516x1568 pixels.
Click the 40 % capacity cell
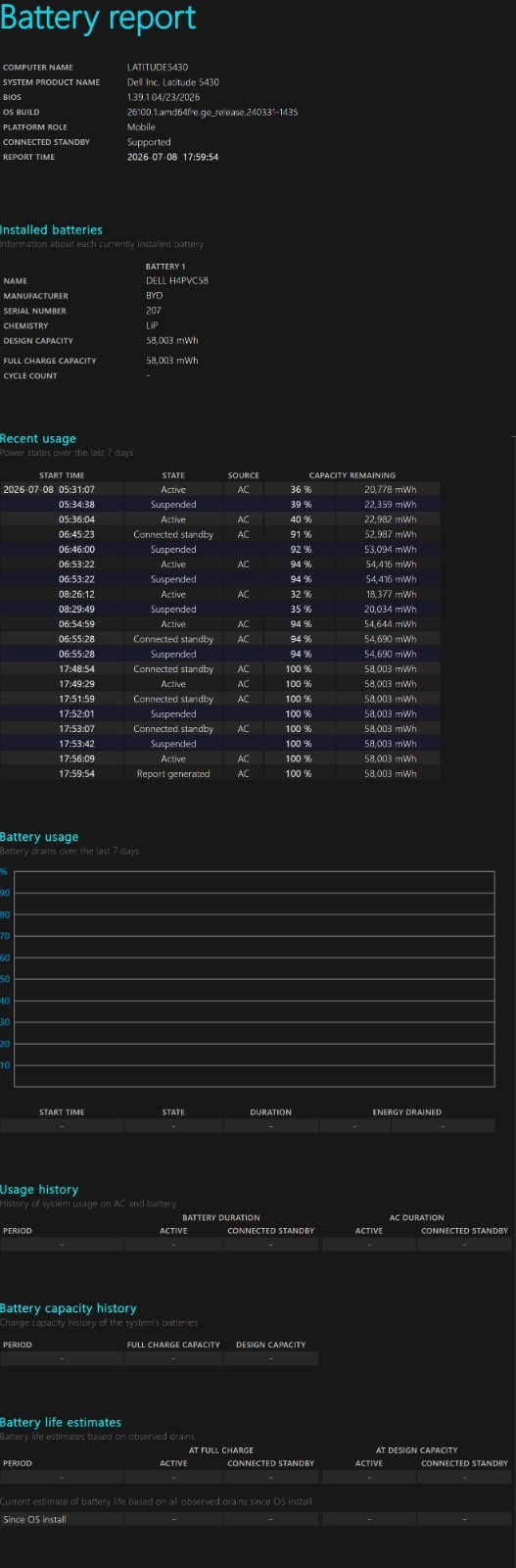tap(301, 519)
